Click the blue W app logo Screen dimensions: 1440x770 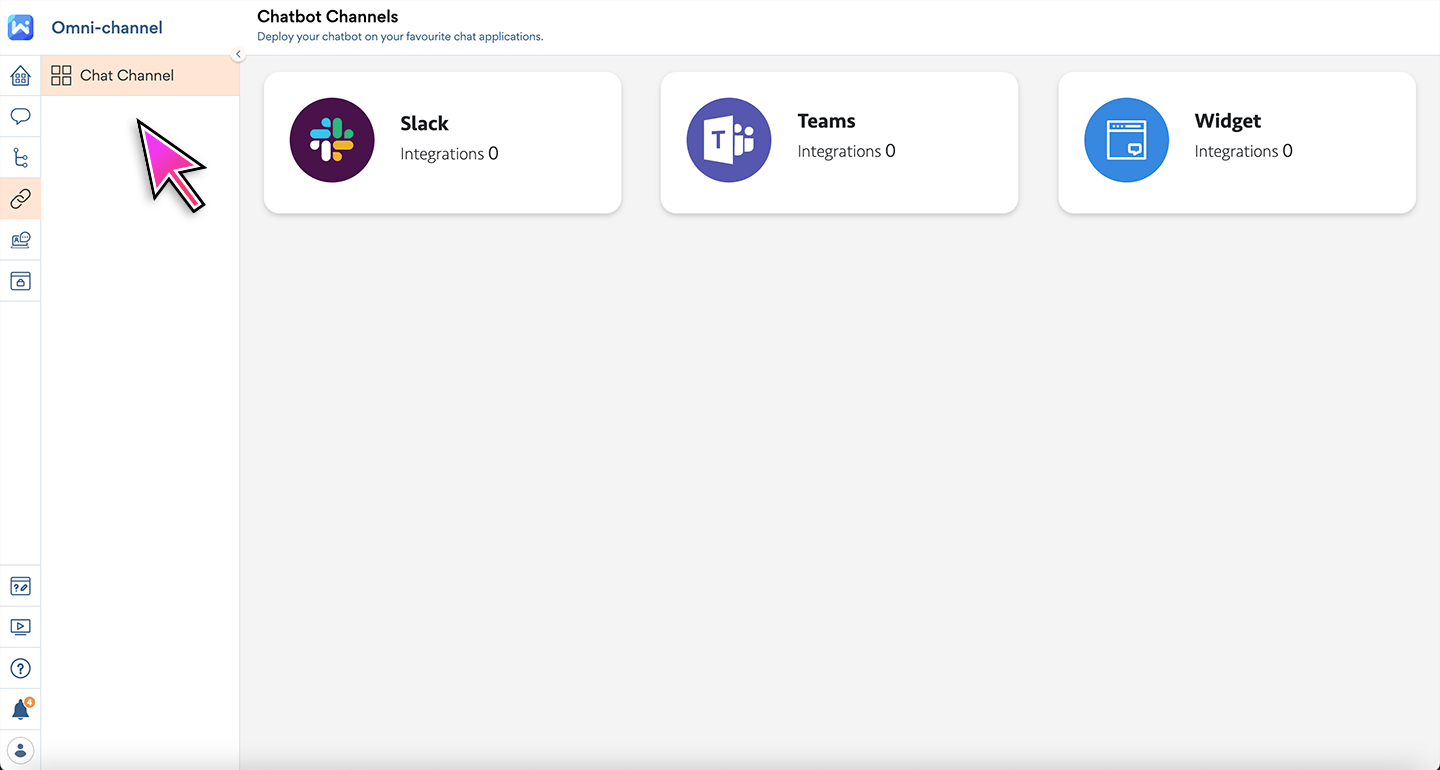pos(20,27)
